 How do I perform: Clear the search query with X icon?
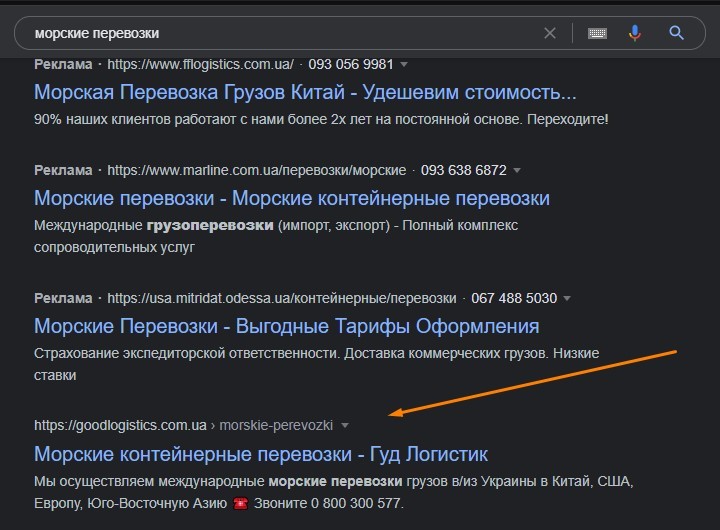pos(550,33)
